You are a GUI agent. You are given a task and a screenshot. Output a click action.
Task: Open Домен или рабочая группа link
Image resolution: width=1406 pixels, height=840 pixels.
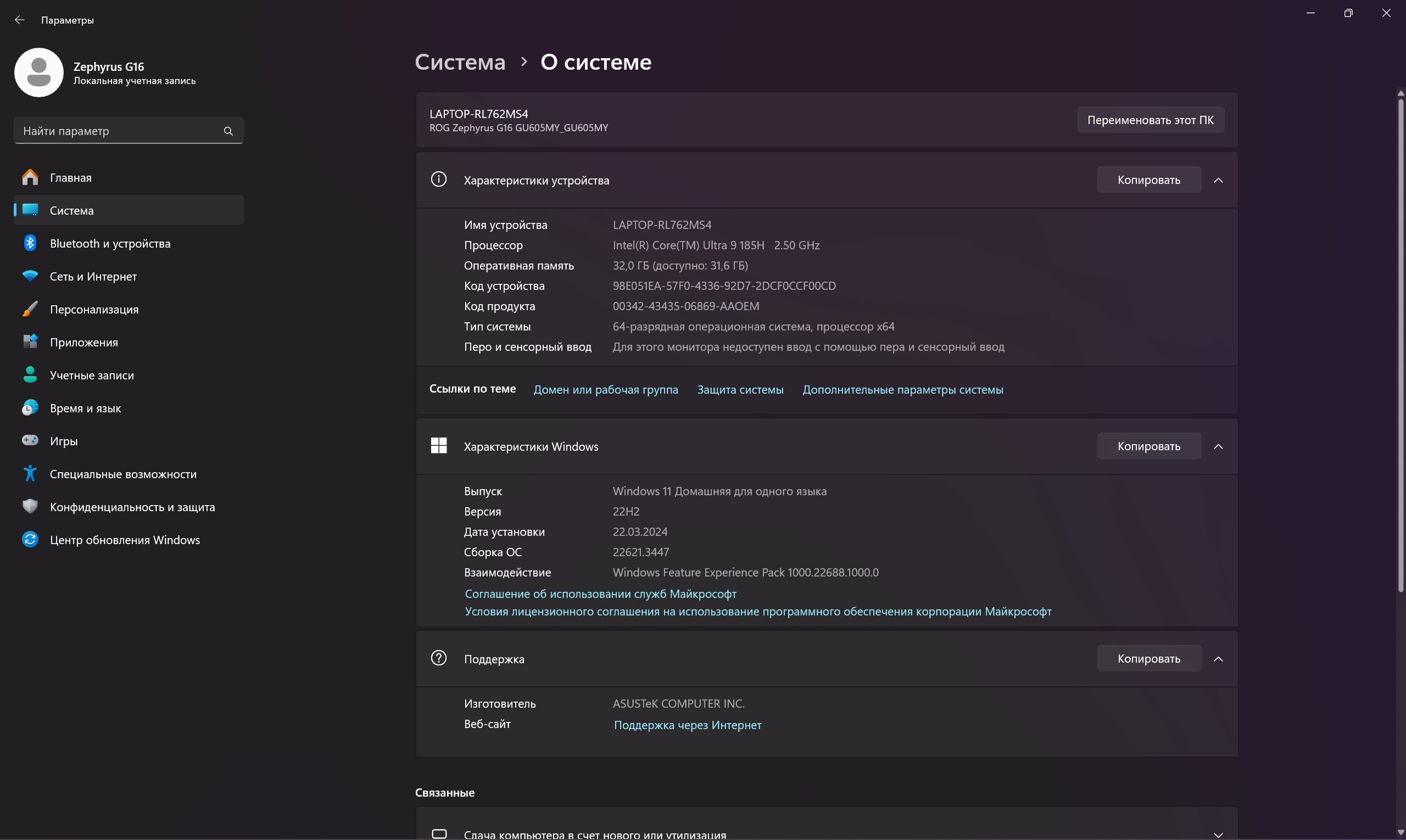point(606,389)
